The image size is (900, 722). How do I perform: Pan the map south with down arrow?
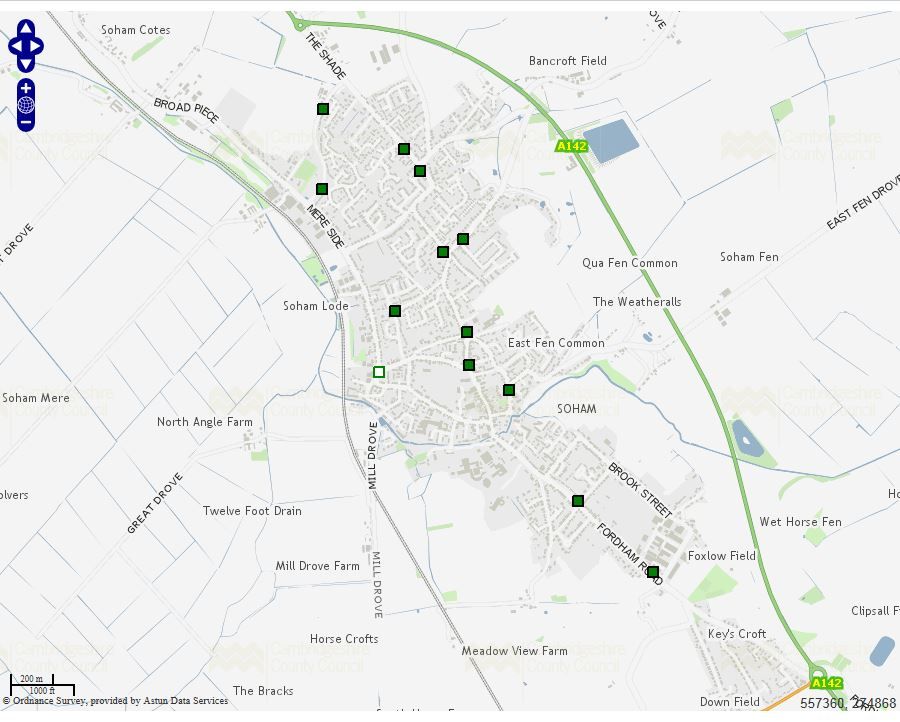pos(26,63)
